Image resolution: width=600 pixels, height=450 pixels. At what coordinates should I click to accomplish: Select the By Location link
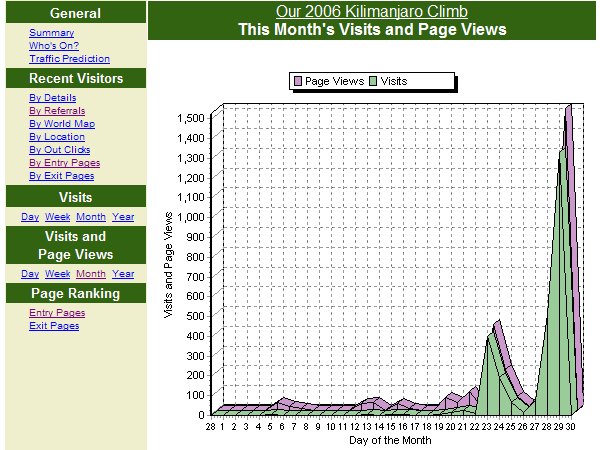pos(57,137)
